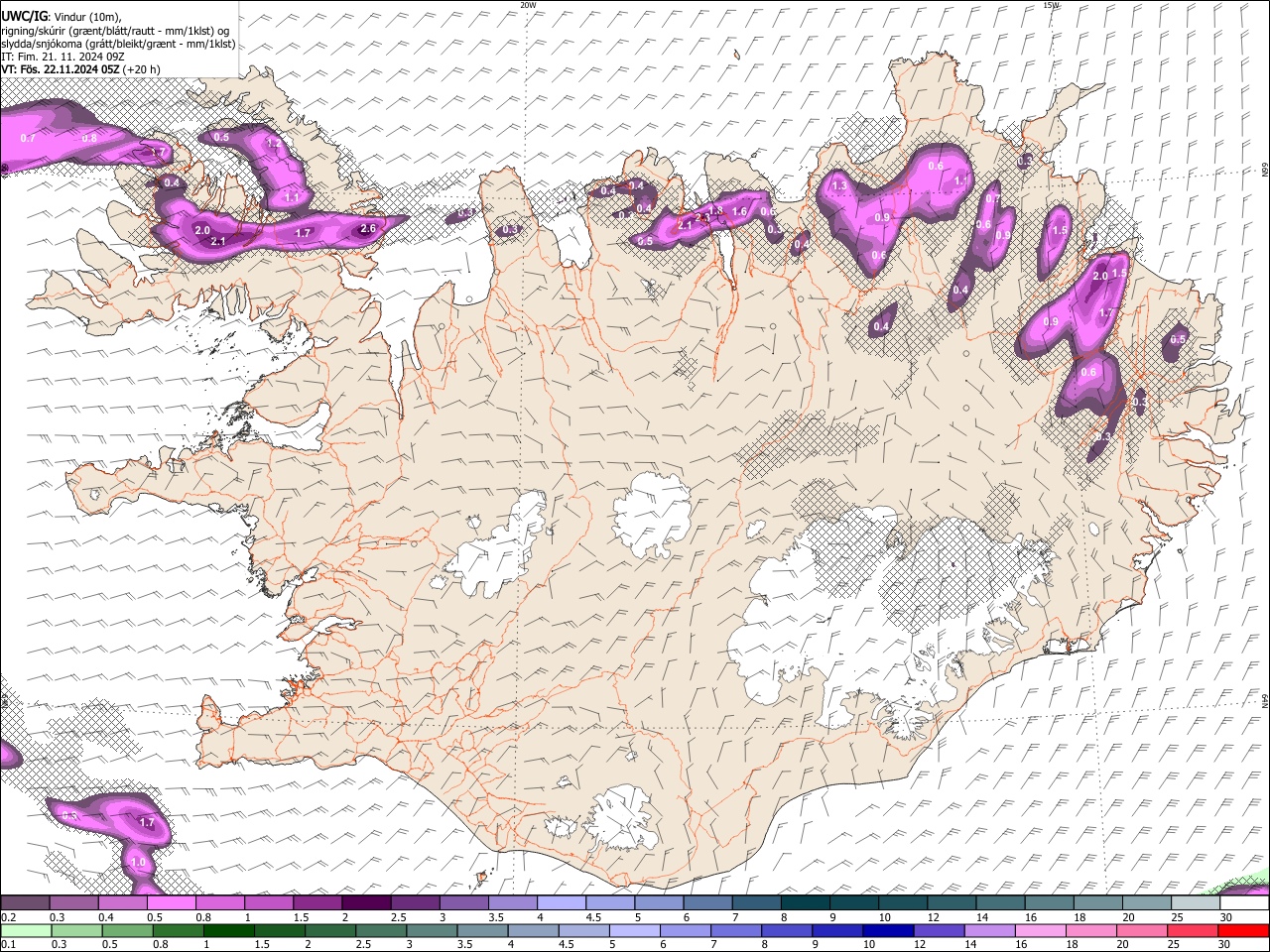Click the '1.2' value in the northwest snow band
Viewport: 1270px width, 952px height.
[x=276, y=144]
